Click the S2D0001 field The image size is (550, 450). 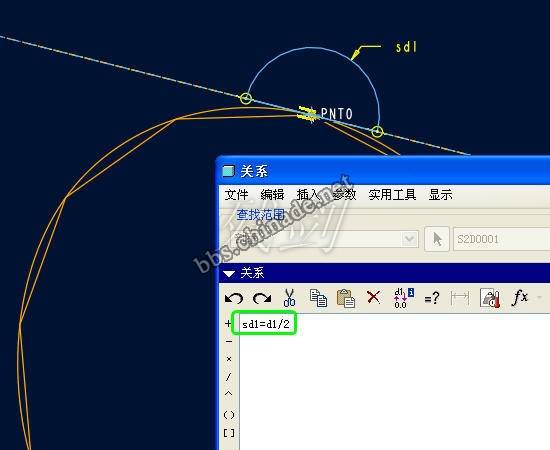point(502,239)
